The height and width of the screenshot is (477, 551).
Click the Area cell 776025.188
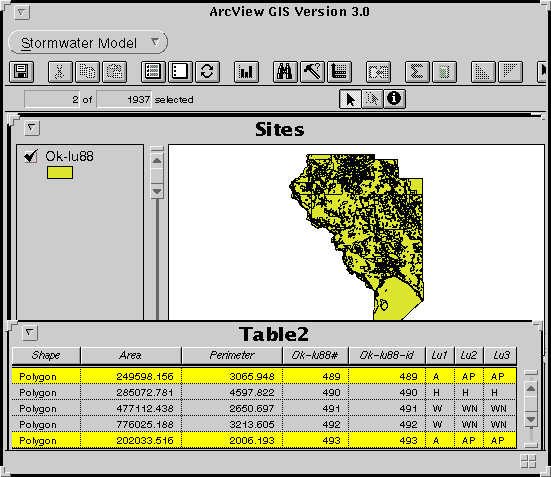click(x=131, y=424)
